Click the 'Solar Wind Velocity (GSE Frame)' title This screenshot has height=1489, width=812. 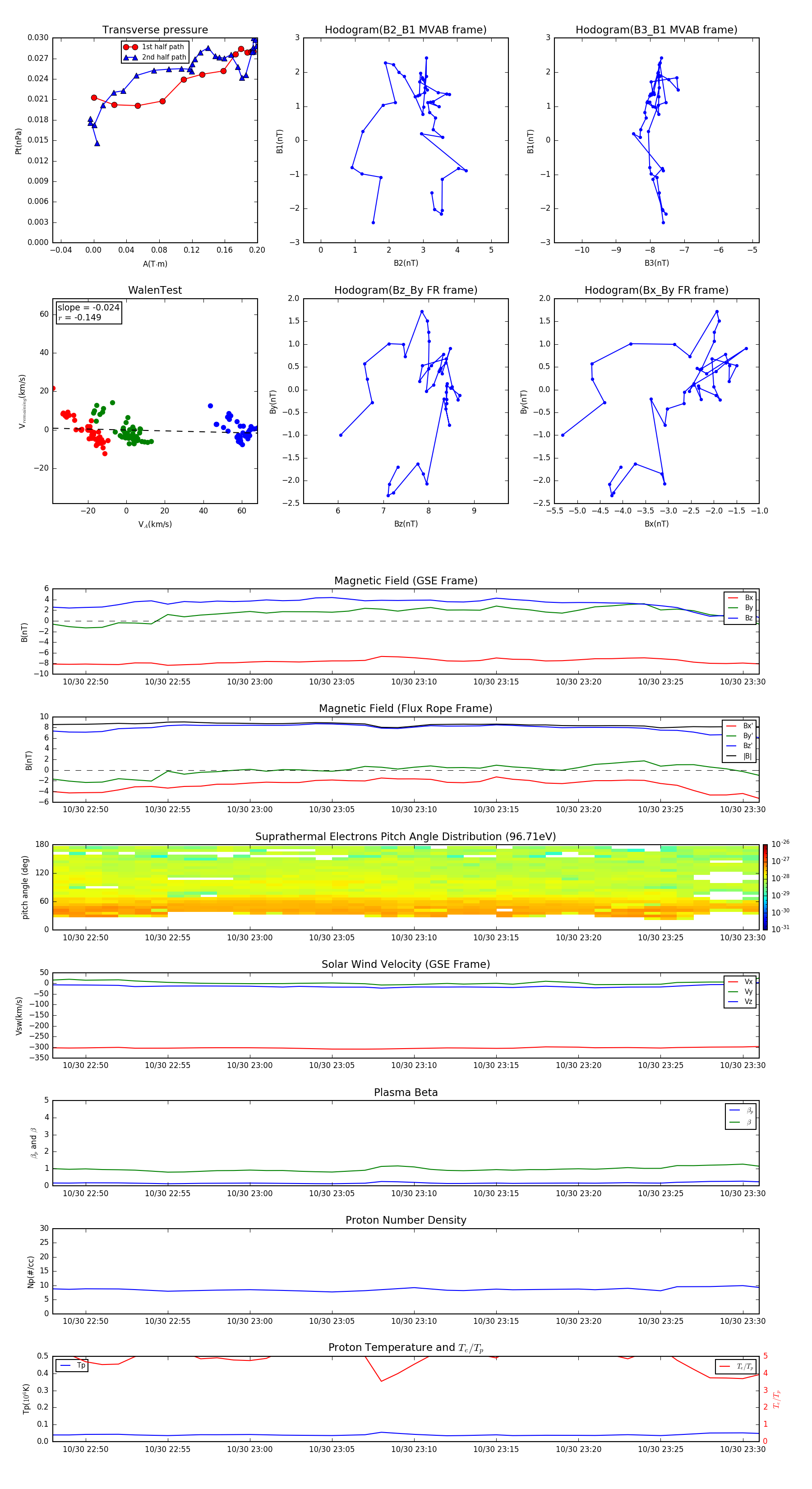tap(406, 965)
